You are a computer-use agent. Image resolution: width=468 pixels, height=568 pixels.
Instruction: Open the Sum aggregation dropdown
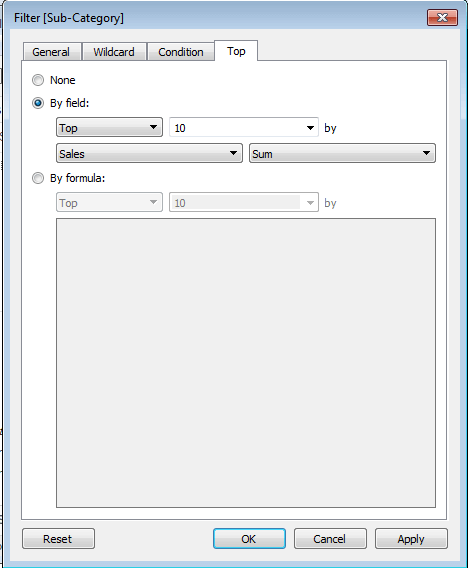(x=342, y=154)
